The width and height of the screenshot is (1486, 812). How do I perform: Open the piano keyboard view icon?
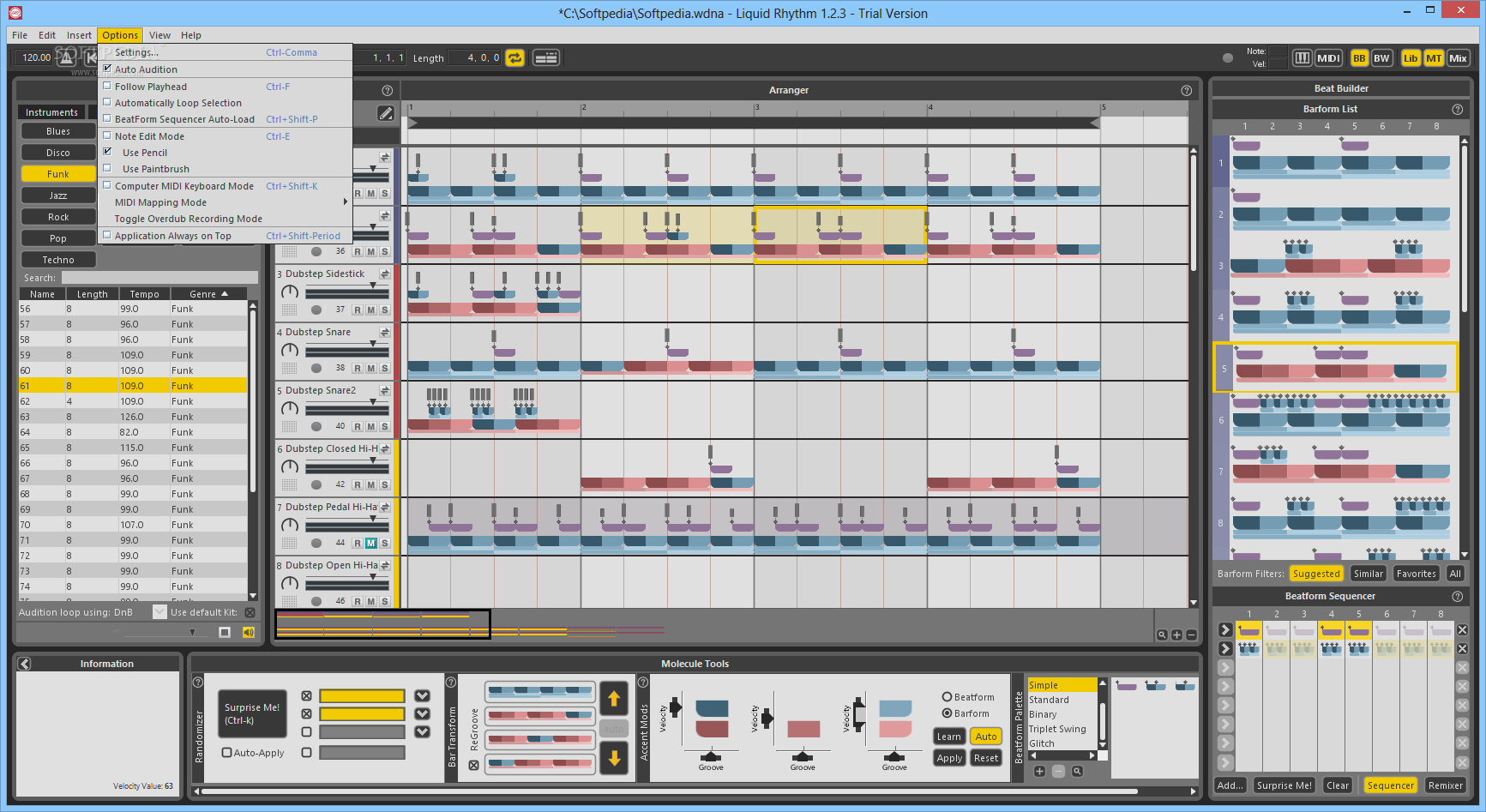1302,58
